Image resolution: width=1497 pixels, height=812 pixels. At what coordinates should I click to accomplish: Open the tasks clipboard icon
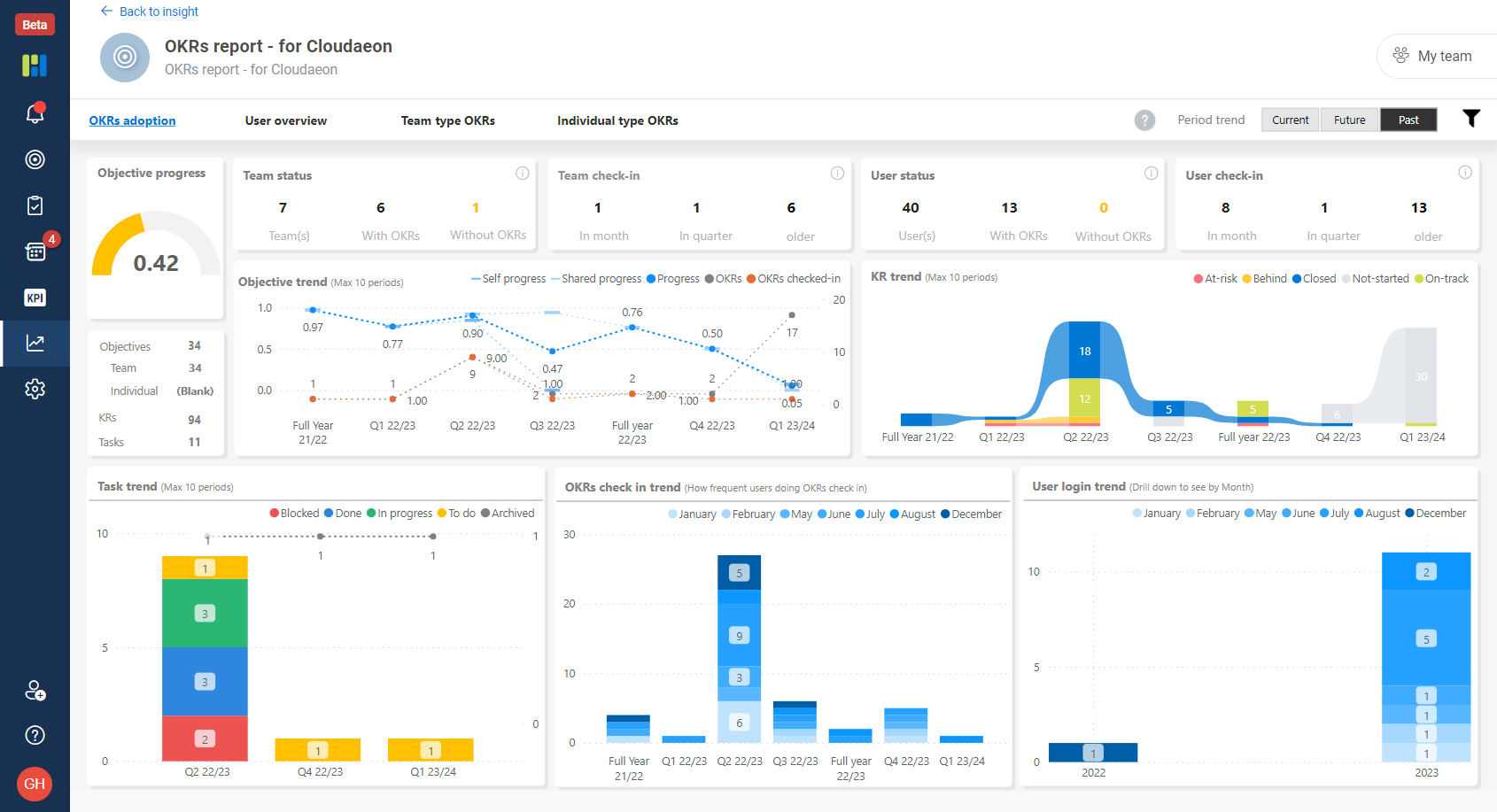click(35, 205)
